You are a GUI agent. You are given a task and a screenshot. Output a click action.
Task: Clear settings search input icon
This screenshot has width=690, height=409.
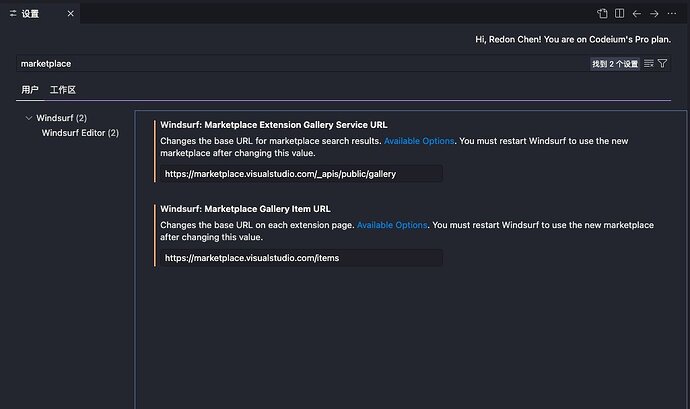tap(648, 63)
